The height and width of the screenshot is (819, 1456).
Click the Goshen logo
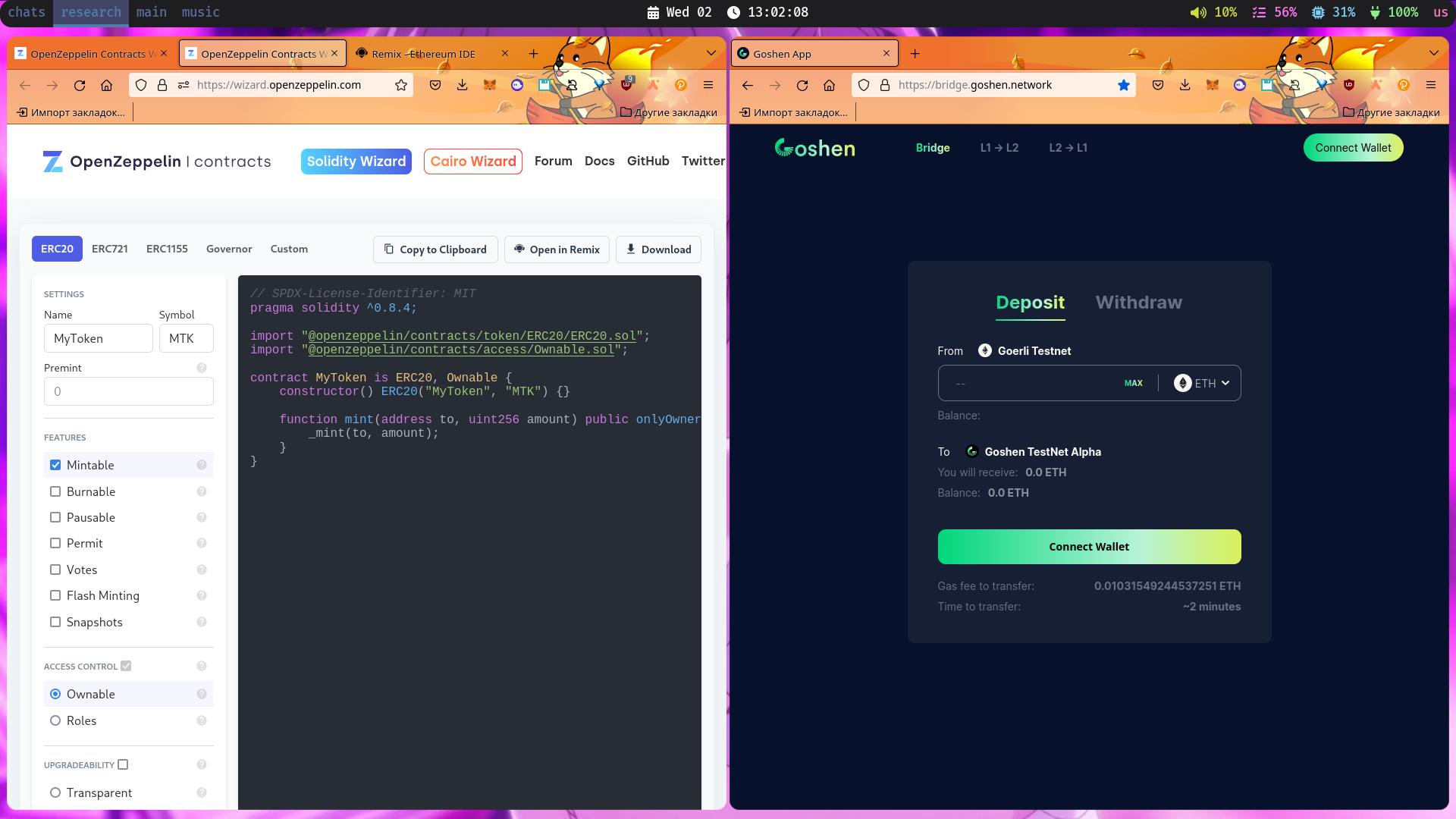coord(814,148)
